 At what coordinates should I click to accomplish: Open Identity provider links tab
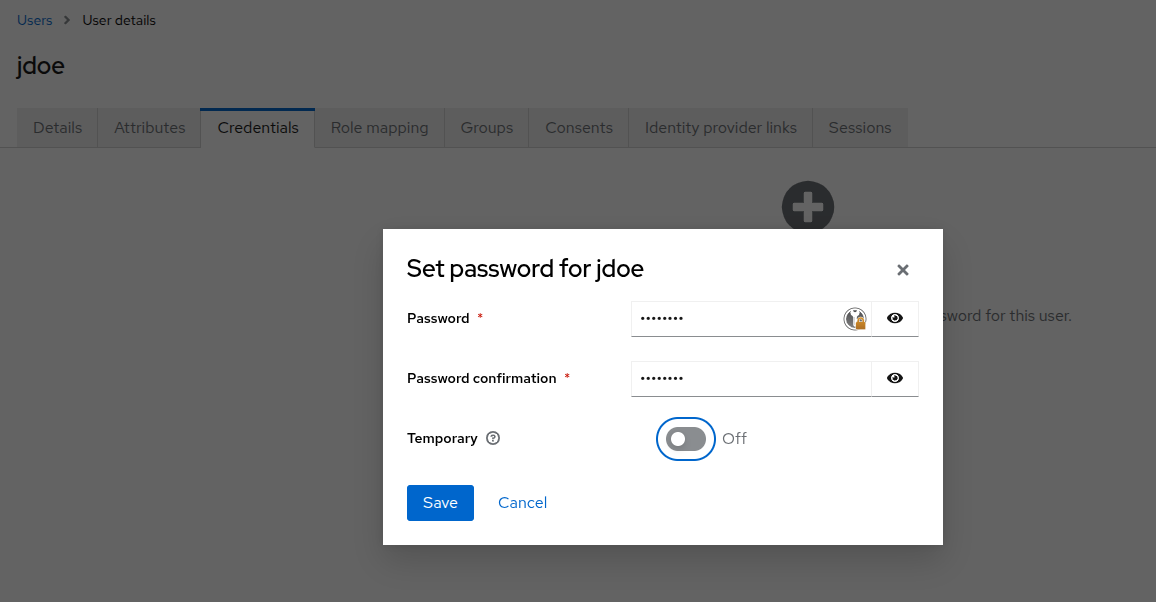pyautogui.click(x=721, y=128)
